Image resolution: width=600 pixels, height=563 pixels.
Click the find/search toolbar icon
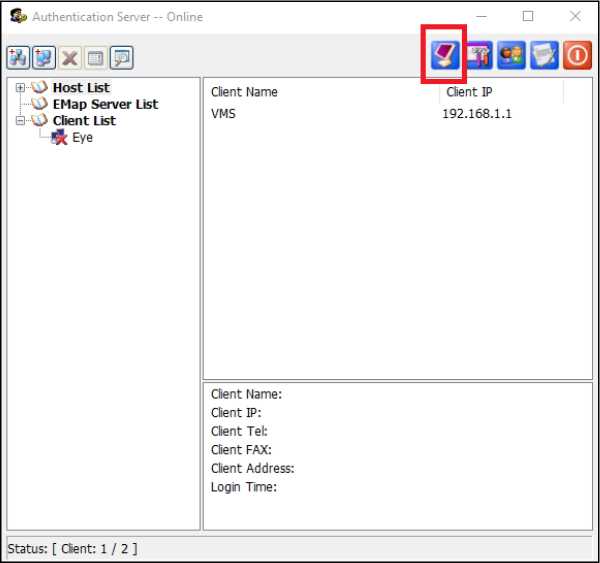(121, 58)
